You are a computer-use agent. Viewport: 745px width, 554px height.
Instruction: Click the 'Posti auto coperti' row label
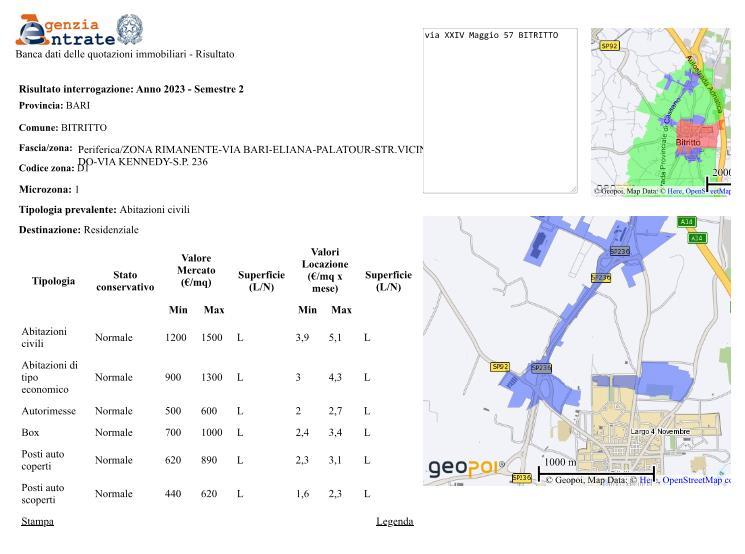pyautogui.click(x=43, y=460)
